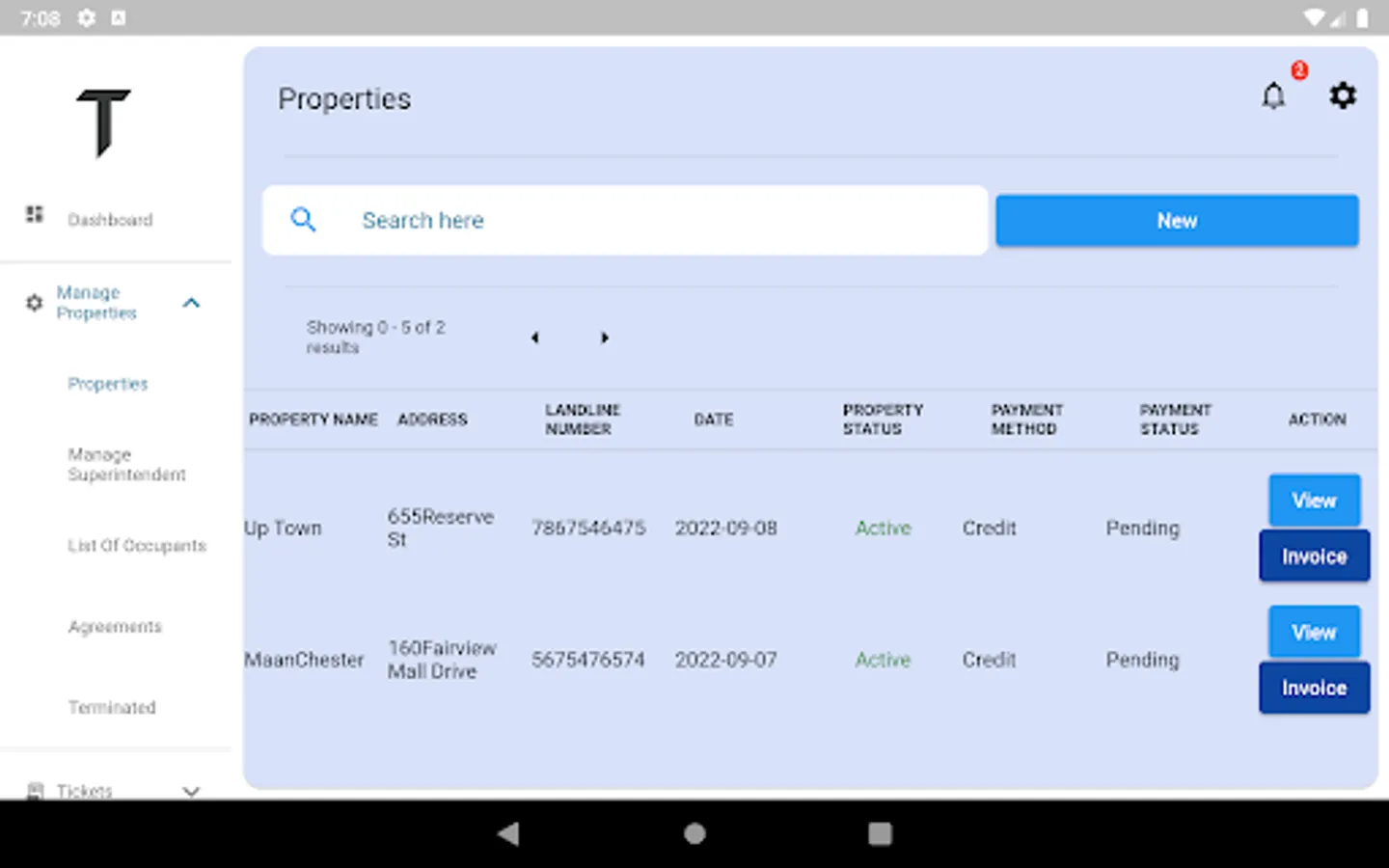Click Active status for Up Town
1389x868 pixels.
(x=883, y=529)
